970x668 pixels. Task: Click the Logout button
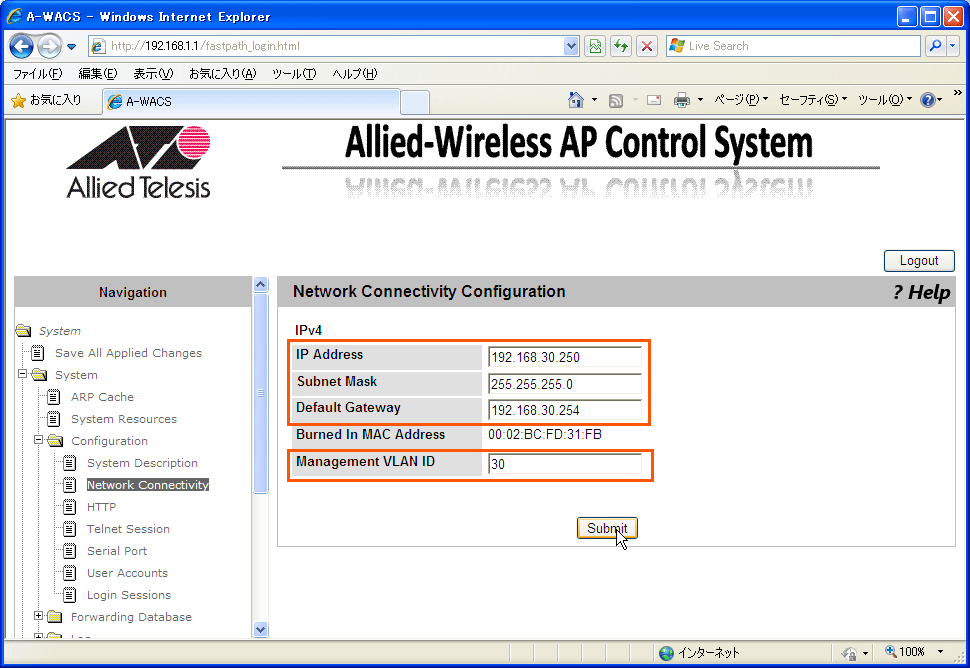tap(919, 260)
